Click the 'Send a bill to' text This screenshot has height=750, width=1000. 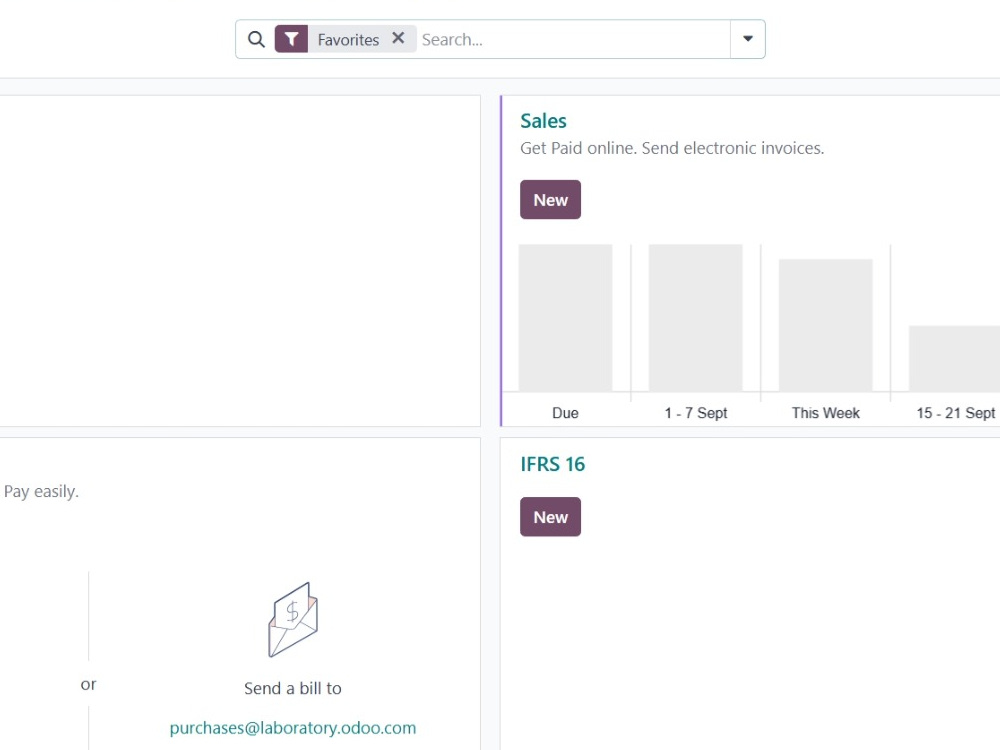click(x=293, y=688)
